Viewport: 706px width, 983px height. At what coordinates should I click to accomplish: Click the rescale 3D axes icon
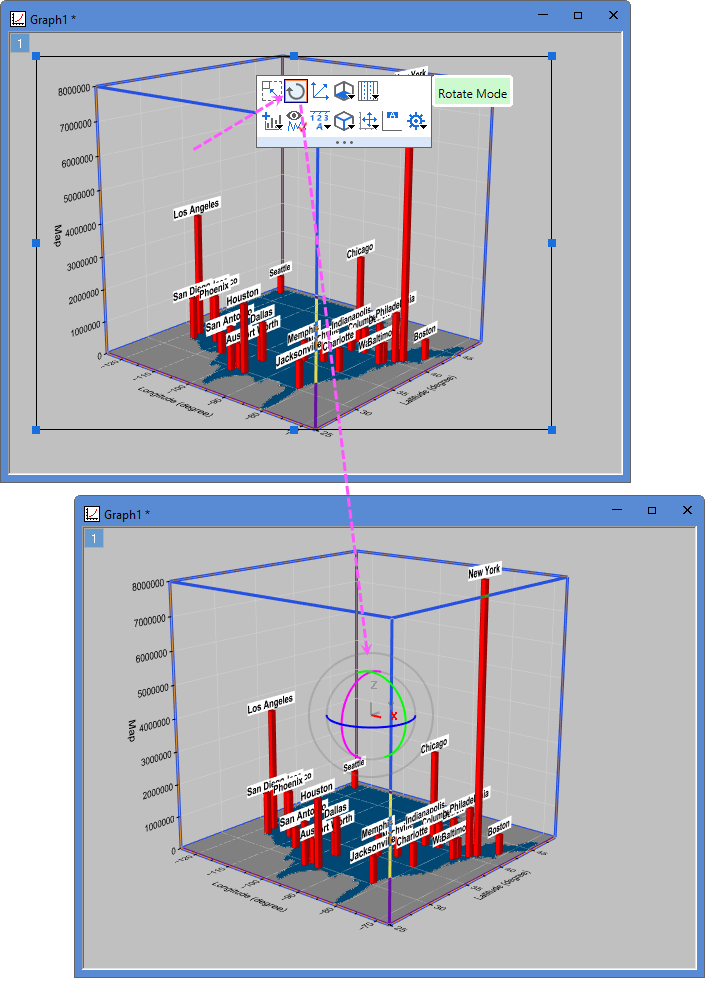coord(320,92)
